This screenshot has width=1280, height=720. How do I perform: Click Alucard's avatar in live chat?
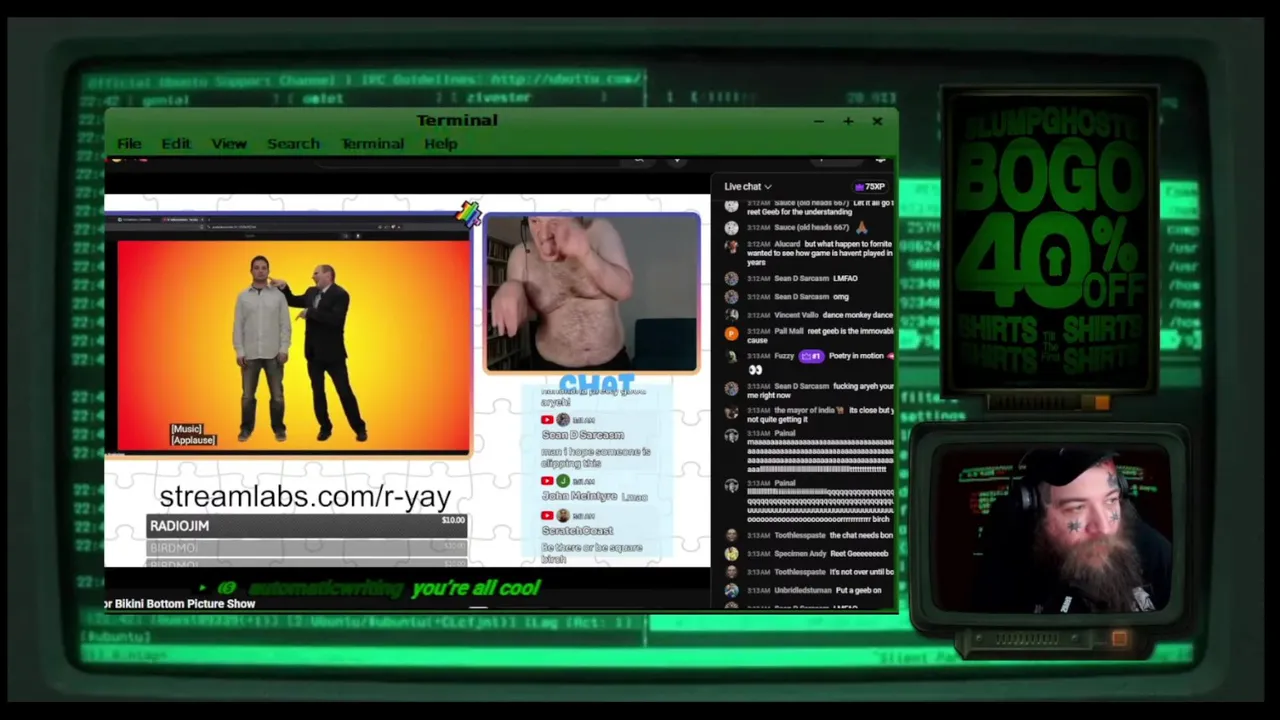(731, 246)
